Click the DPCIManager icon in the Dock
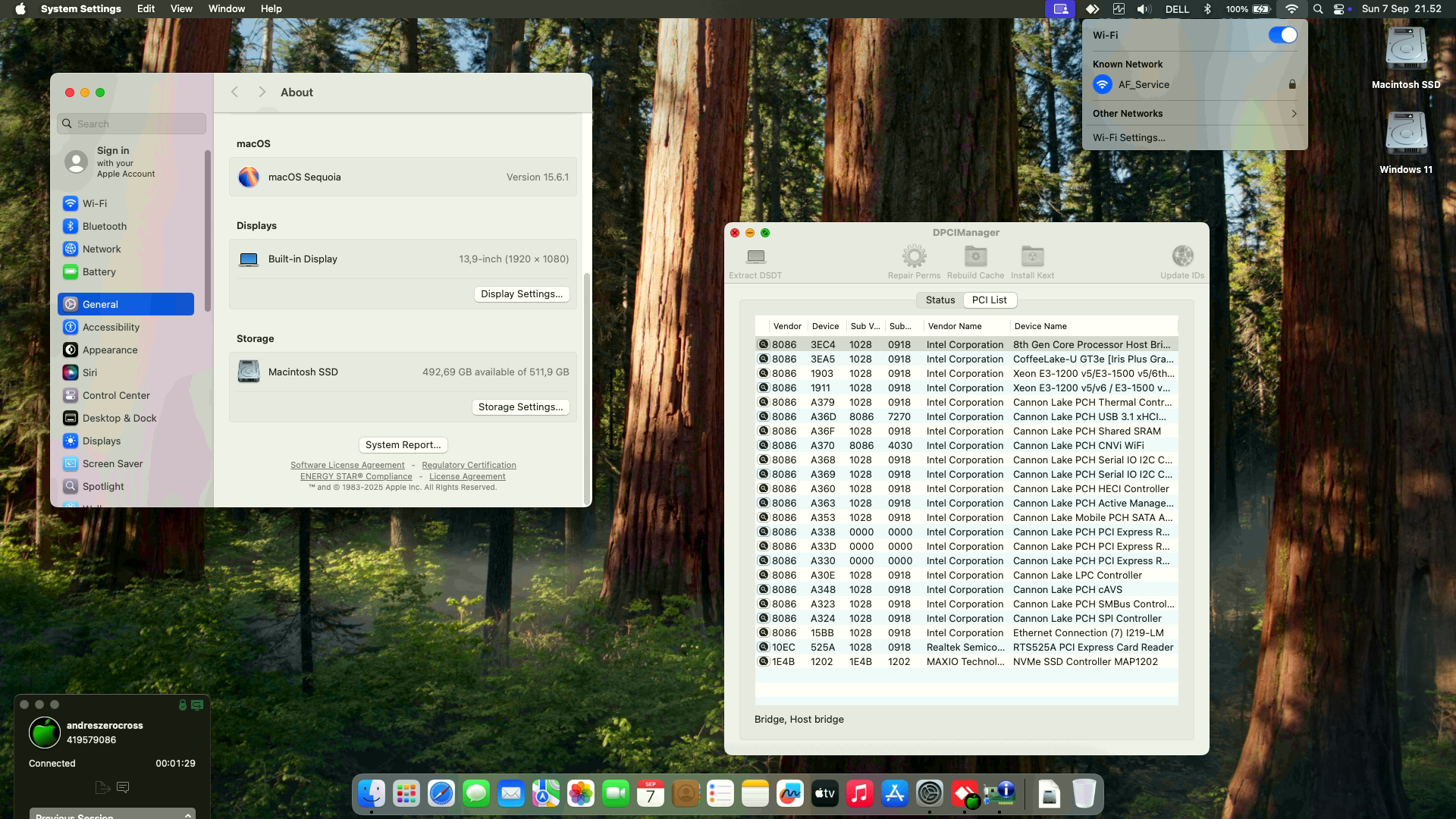This screenshot has width=1456, height=819. (x=999, y=794)
